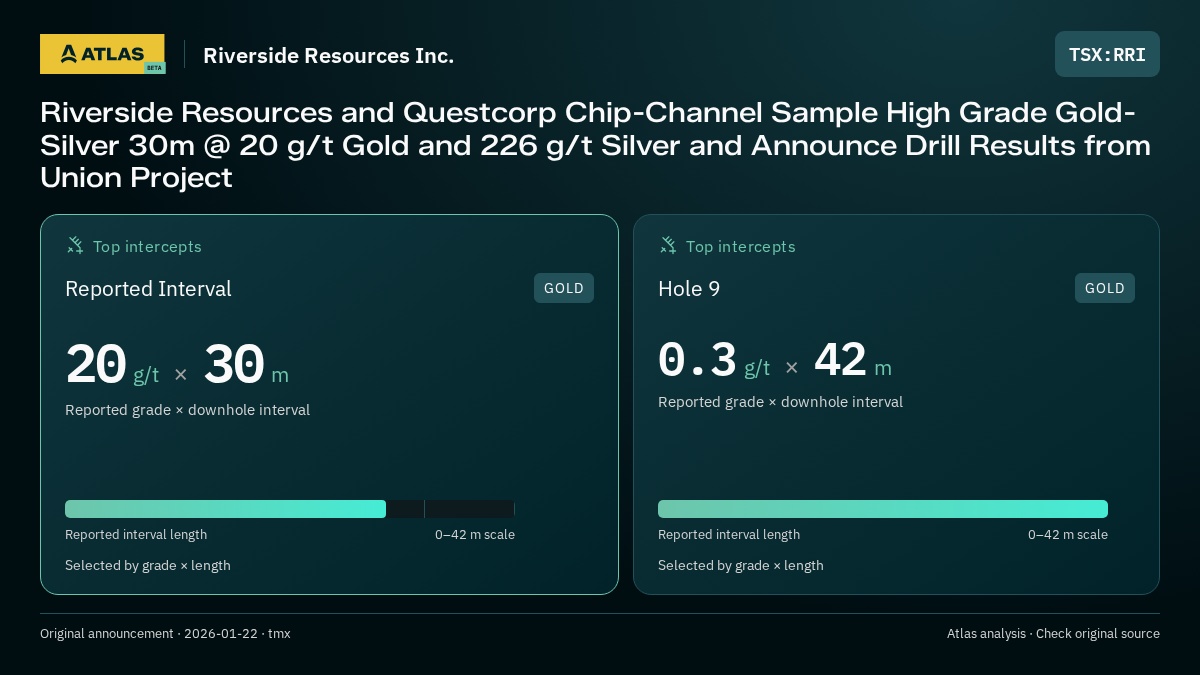Click 'Reported interval length' under the Reported Interval bar

click(136, 535)
